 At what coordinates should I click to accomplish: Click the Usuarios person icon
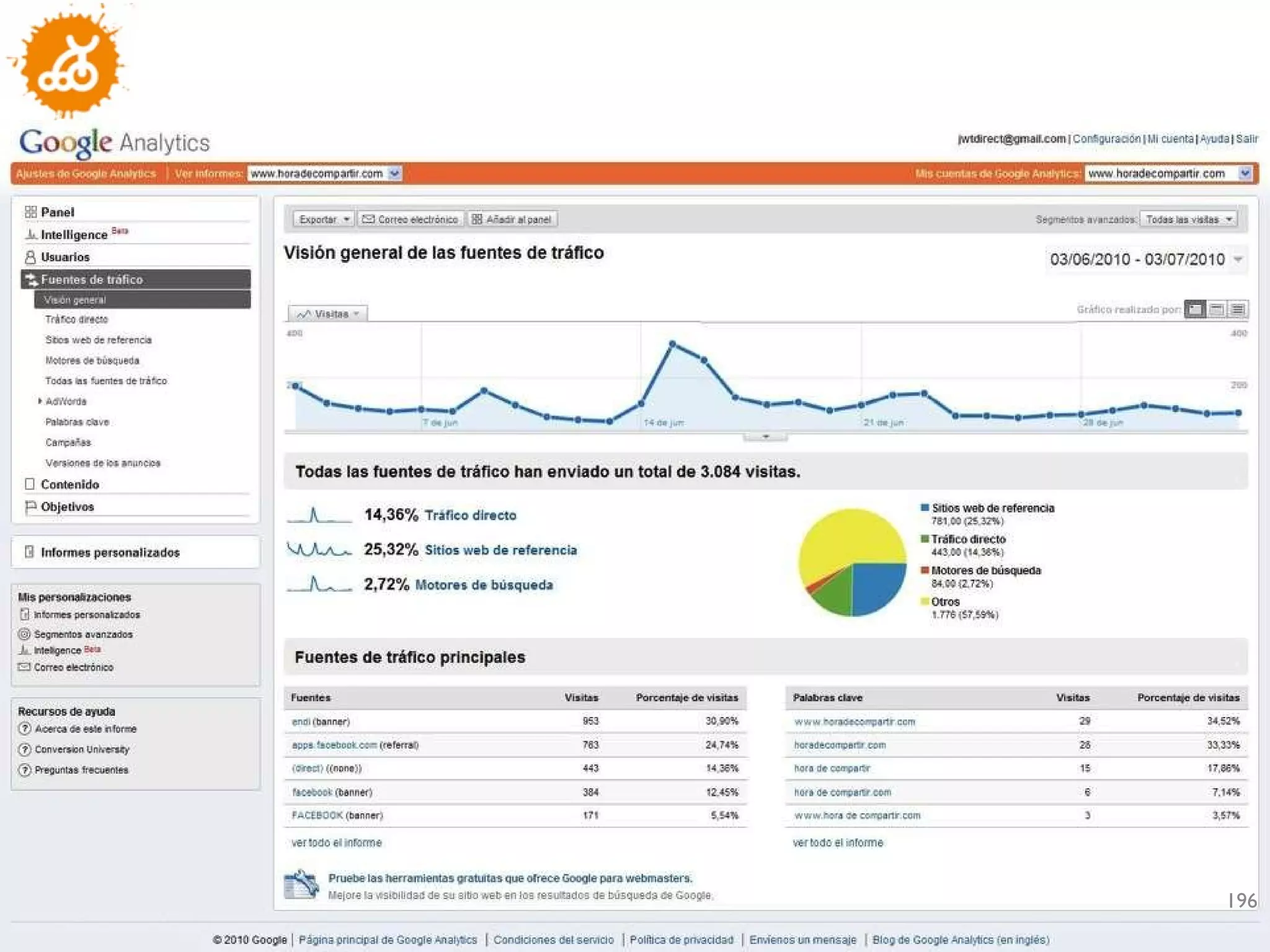30,257
